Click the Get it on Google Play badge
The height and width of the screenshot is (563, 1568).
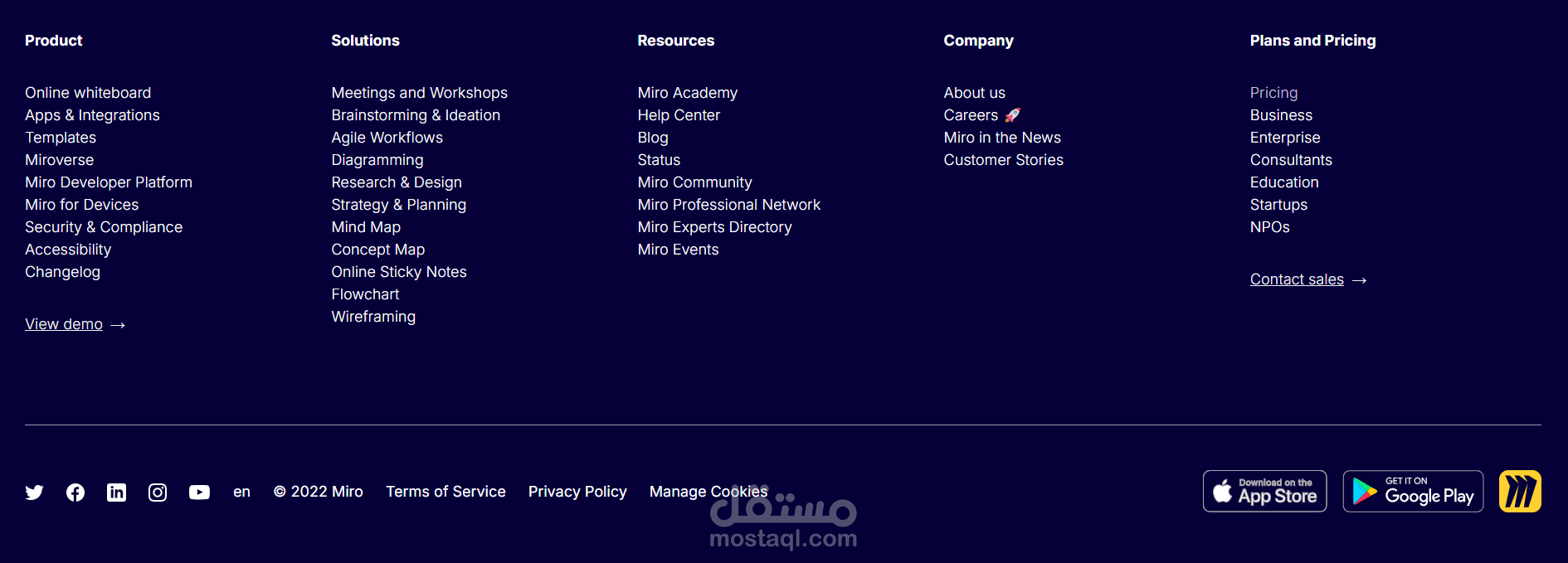[x=1413, y=492]
